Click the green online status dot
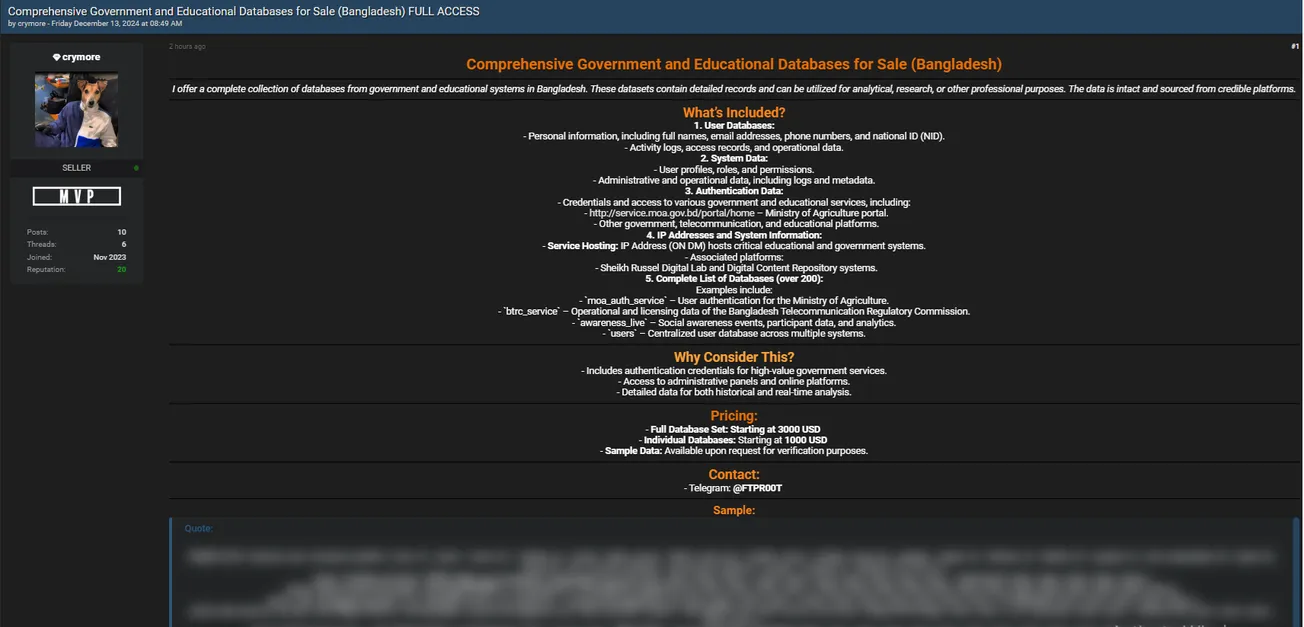The height and width of the screenshot is (627, 1304). click(136, 168)
